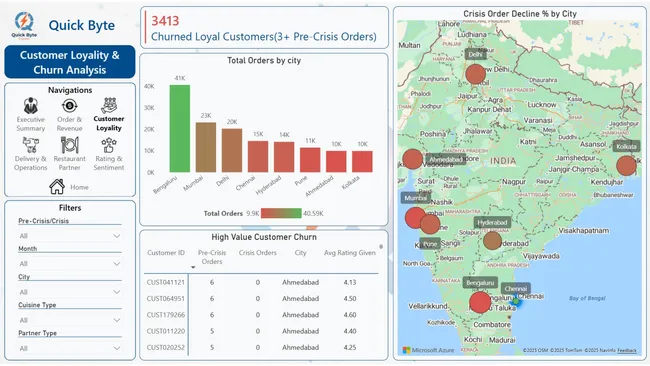Viewport: 650px width, 366px height.
Task: Click the Total Orders by city chart title
Action: pos(264,61)
